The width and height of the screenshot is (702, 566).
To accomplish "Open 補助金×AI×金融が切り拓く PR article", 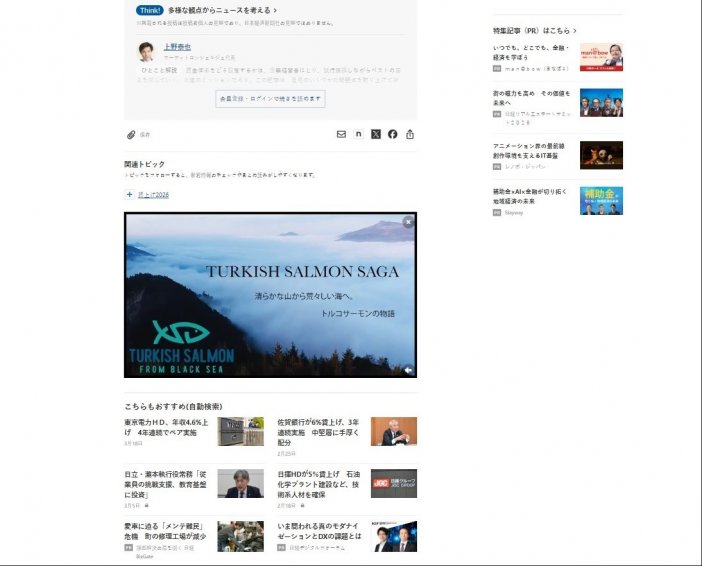I will [x=530, y=196].
